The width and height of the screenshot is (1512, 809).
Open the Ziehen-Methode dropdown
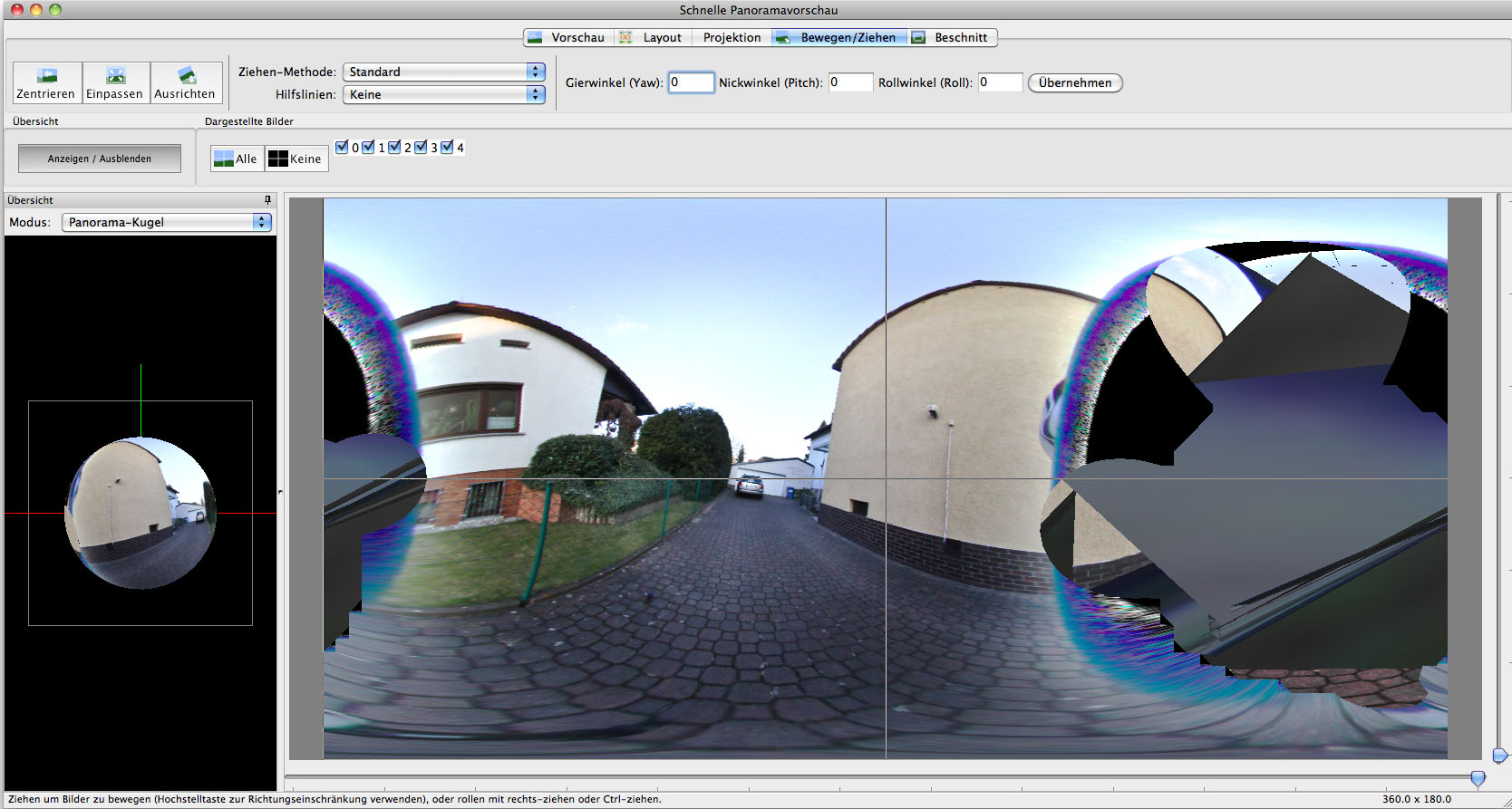[443, 72]
